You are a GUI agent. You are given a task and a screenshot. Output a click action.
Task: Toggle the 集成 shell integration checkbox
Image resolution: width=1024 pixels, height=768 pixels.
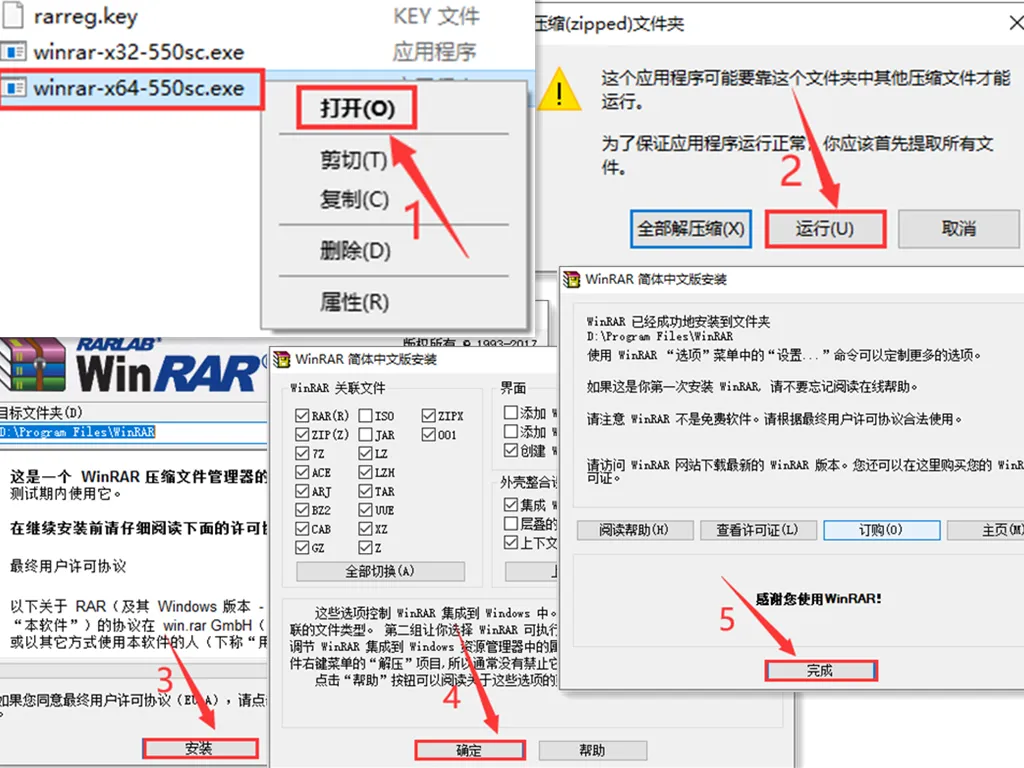pos(511,504)
